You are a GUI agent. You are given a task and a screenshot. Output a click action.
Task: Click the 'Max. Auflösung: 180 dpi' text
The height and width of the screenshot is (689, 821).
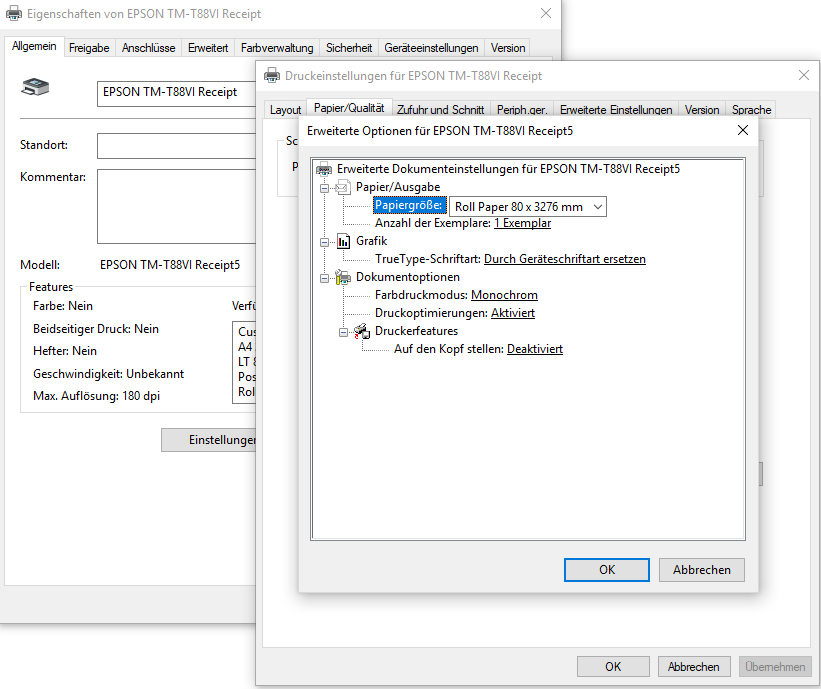(x=96, y=396)
